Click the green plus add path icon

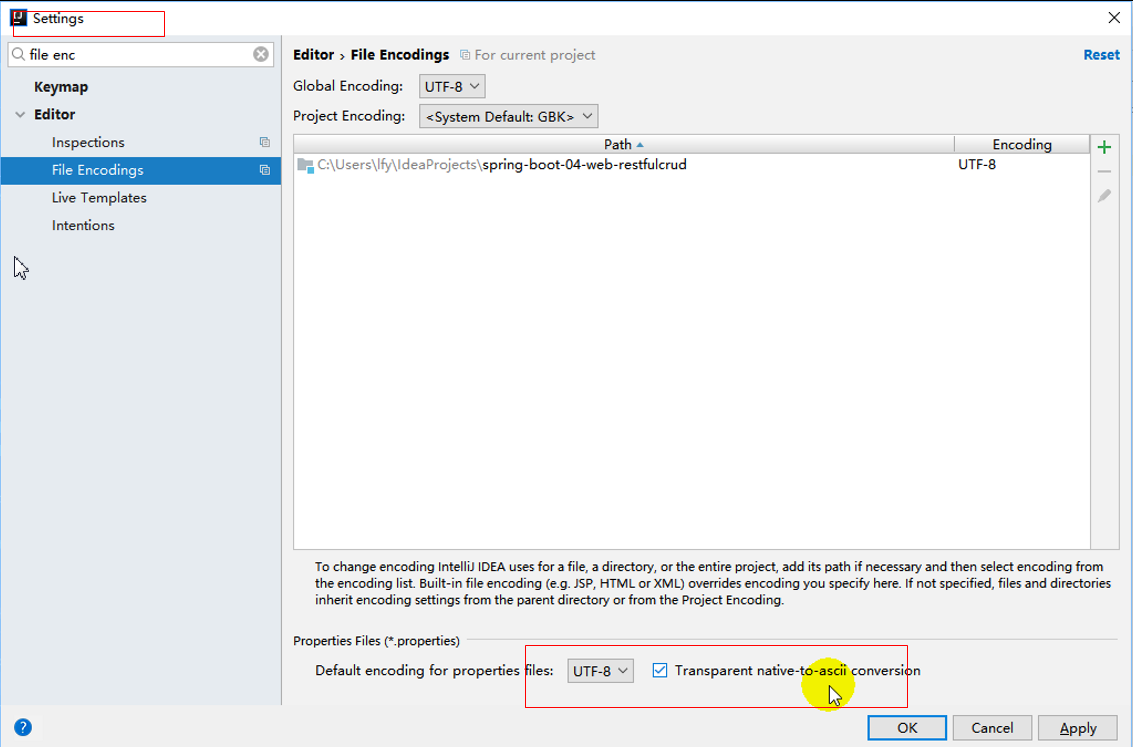point(1104,147)
